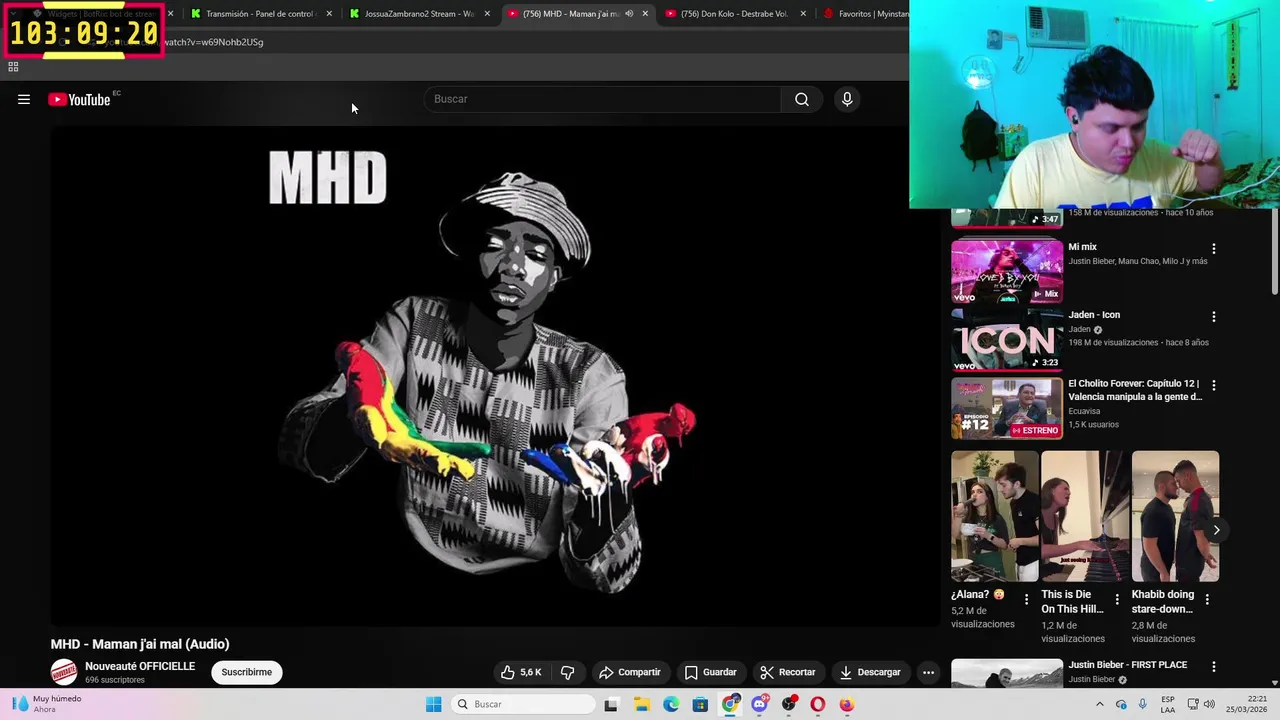Open options for This is Die On This Hill short
This screenshot has height=720, width=1280.
(x=1117, y=600)
